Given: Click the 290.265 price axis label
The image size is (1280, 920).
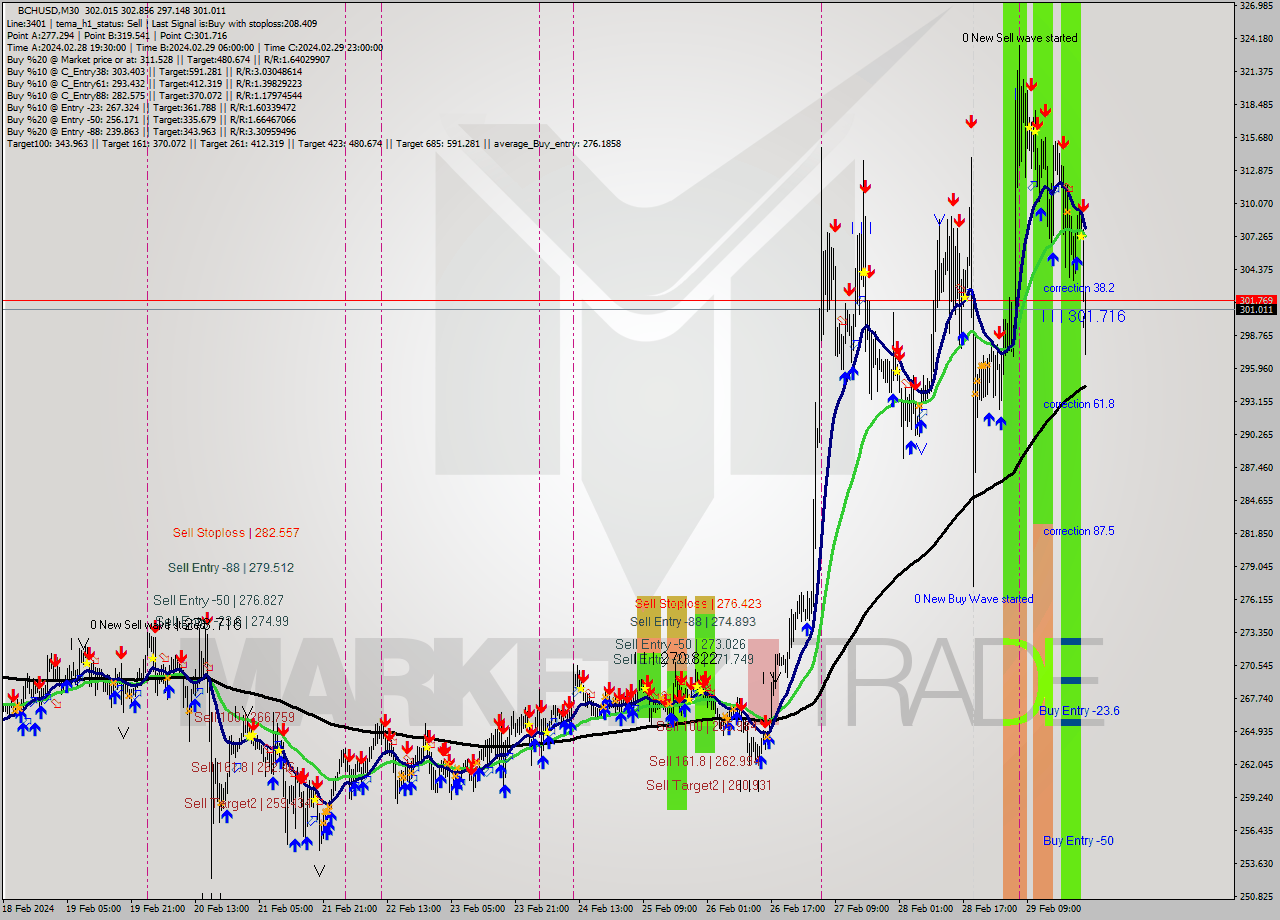Looking at the screenshot, I should tap(1256, 434).
